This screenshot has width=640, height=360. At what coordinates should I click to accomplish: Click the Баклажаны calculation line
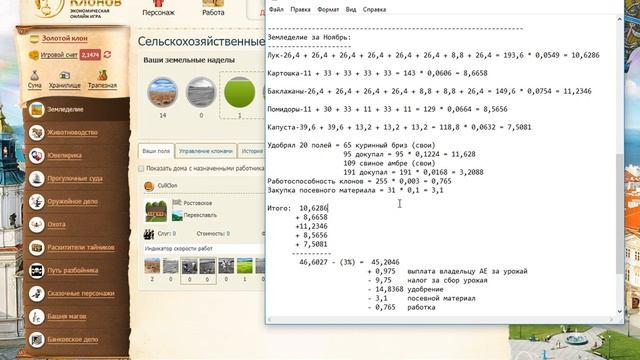click(429, 91)
